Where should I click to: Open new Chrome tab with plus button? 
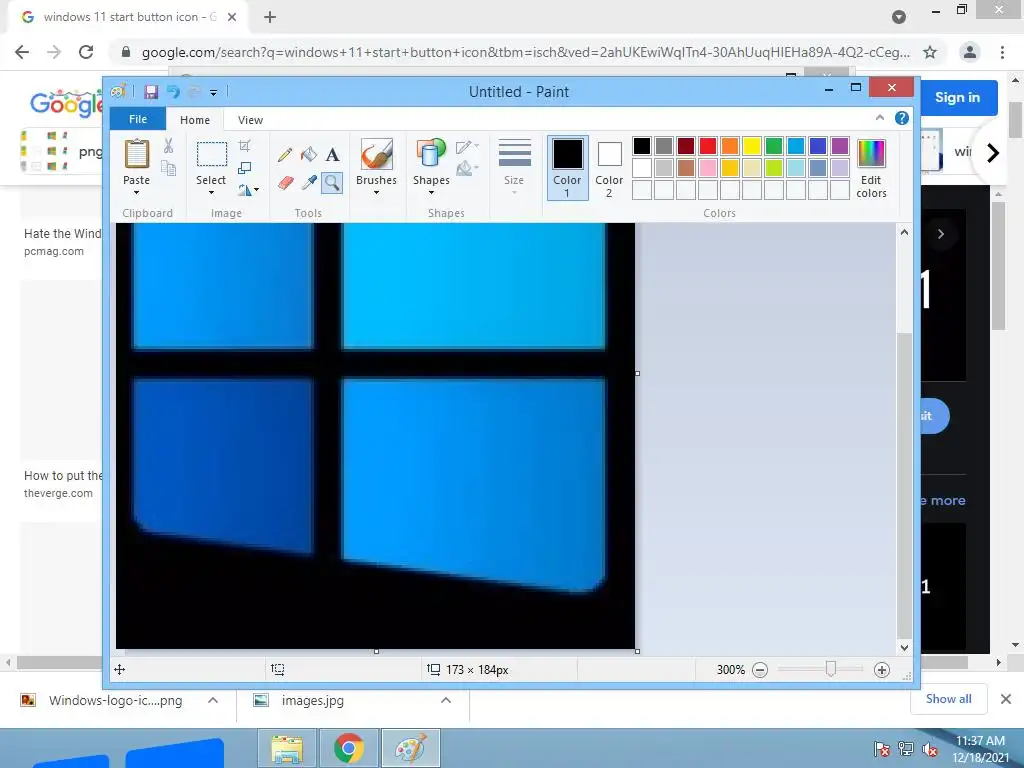click(270, 17)
